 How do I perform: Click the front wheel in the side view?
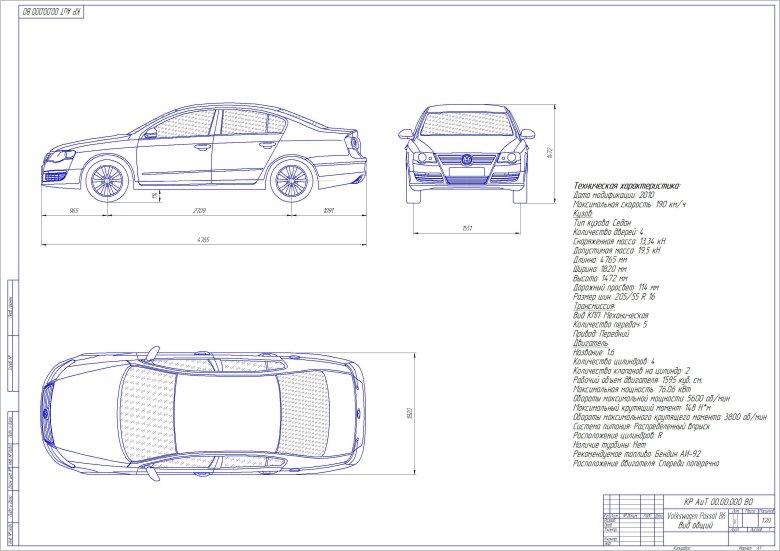point(107,180)
